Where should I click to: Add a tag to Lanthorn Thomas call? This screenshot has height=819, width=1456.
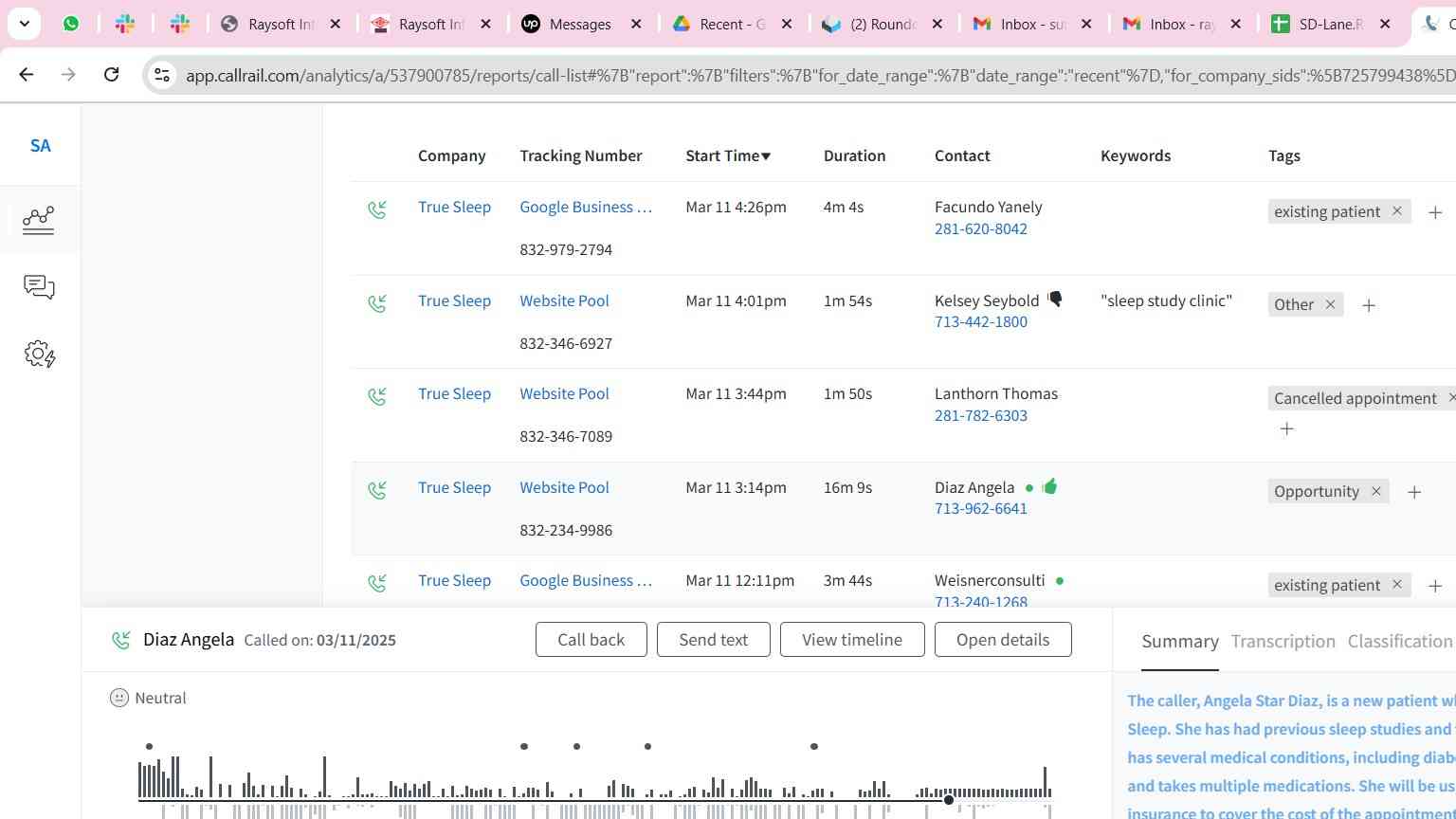[1286, 428]
